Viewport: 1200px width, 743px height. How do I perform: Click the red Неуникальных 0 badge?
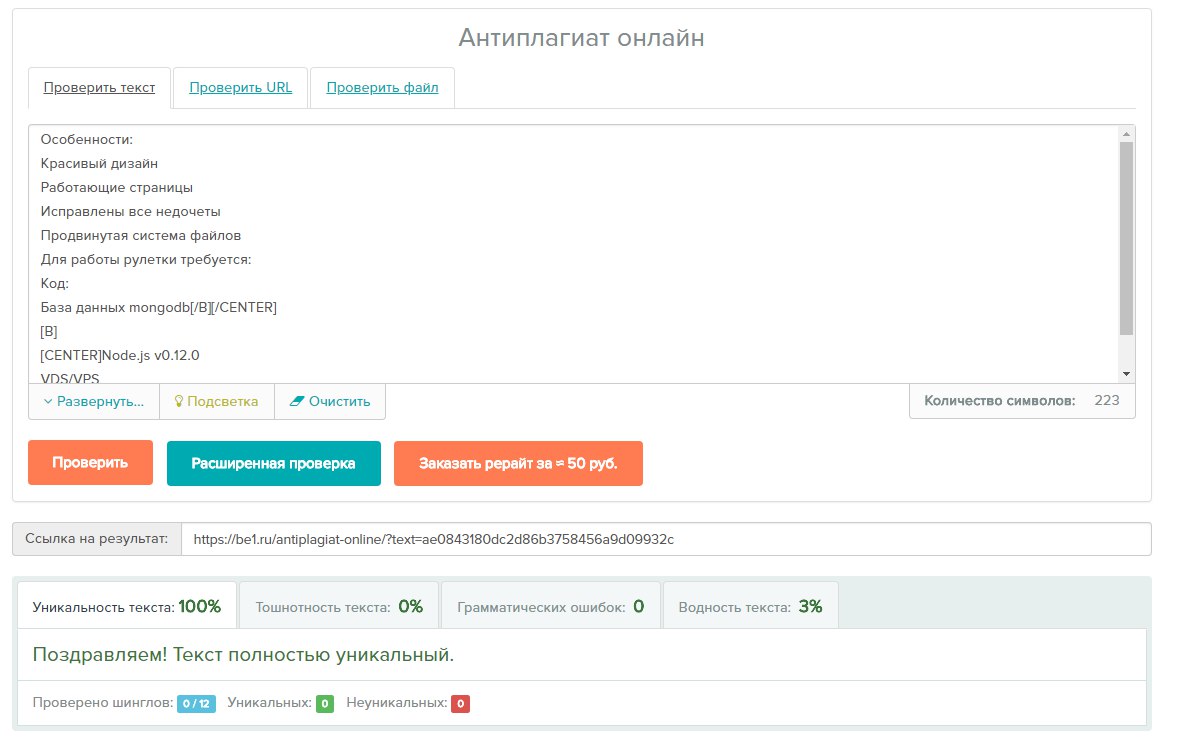tap(460, 704)
